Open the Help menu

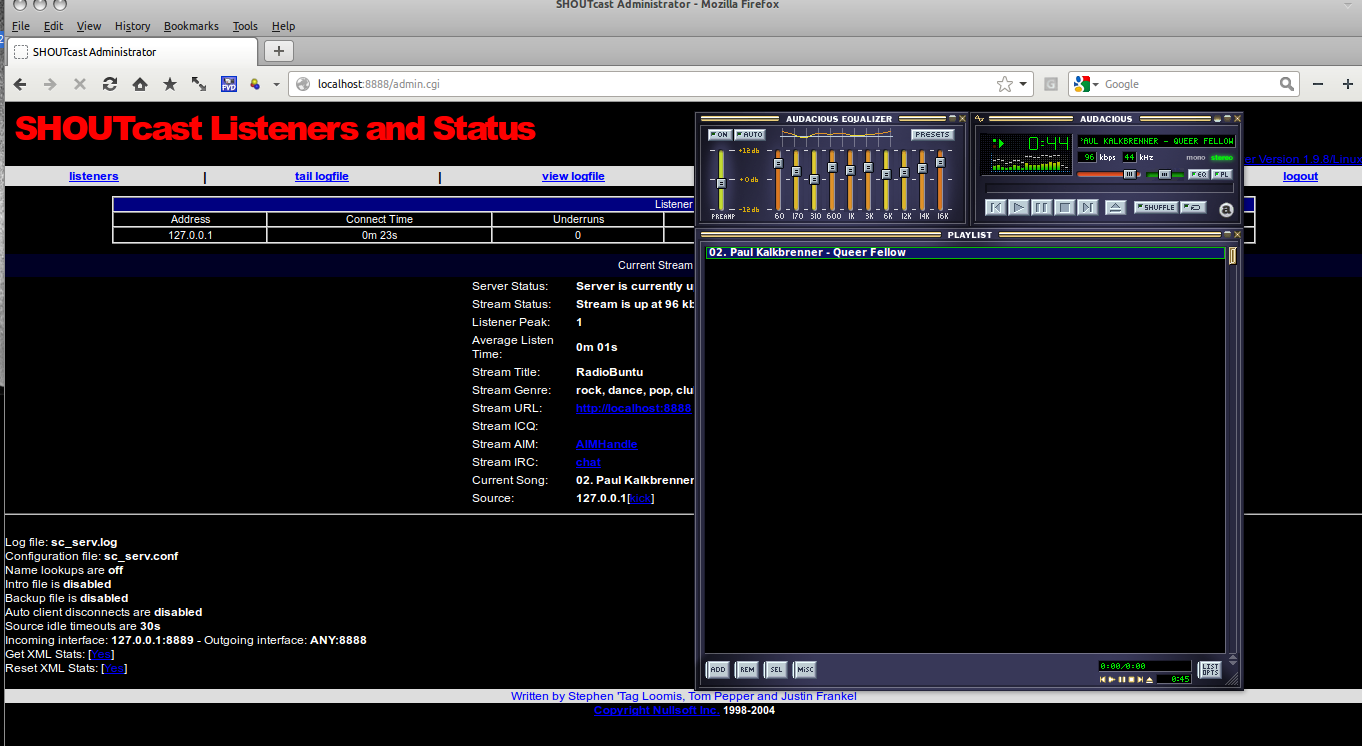[x=283, y=26]
